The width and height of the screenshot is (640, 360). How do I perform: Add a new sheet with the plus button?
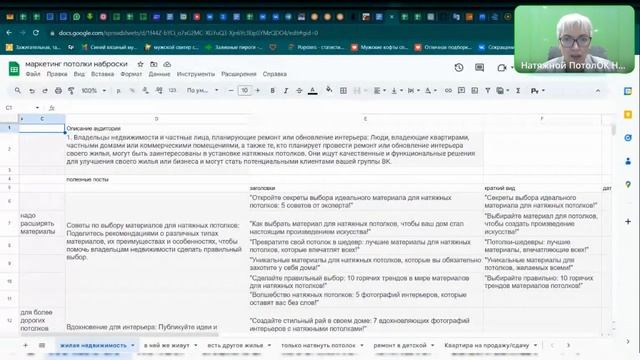pos(26,345)
